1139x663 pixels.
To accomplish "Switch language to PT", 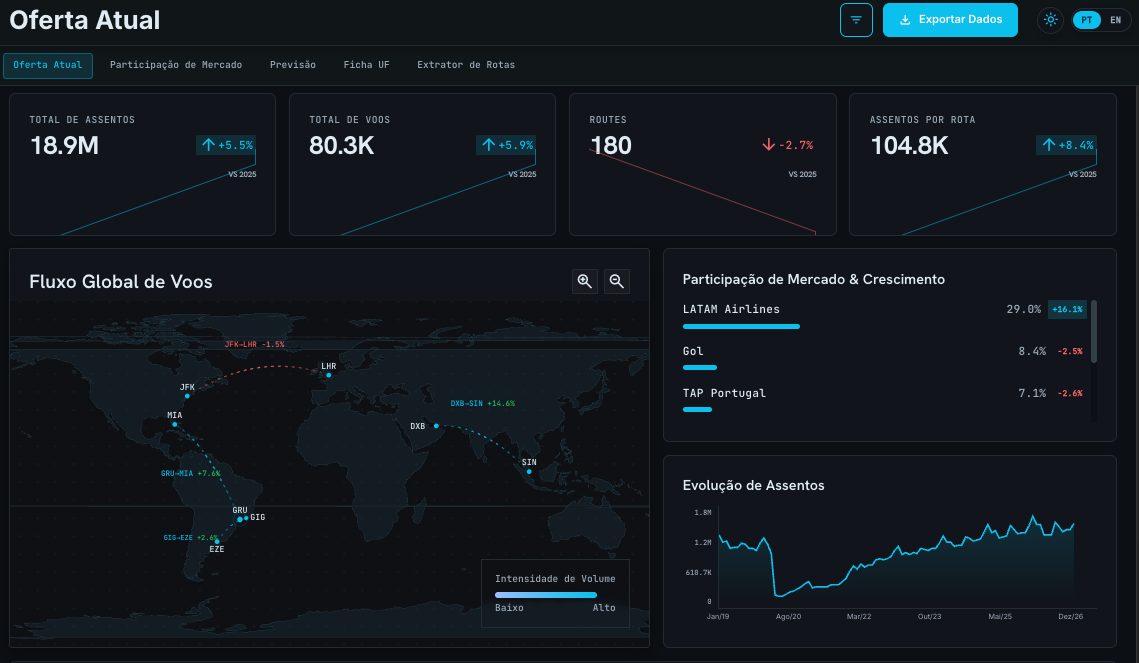I will pos(1087,20).
